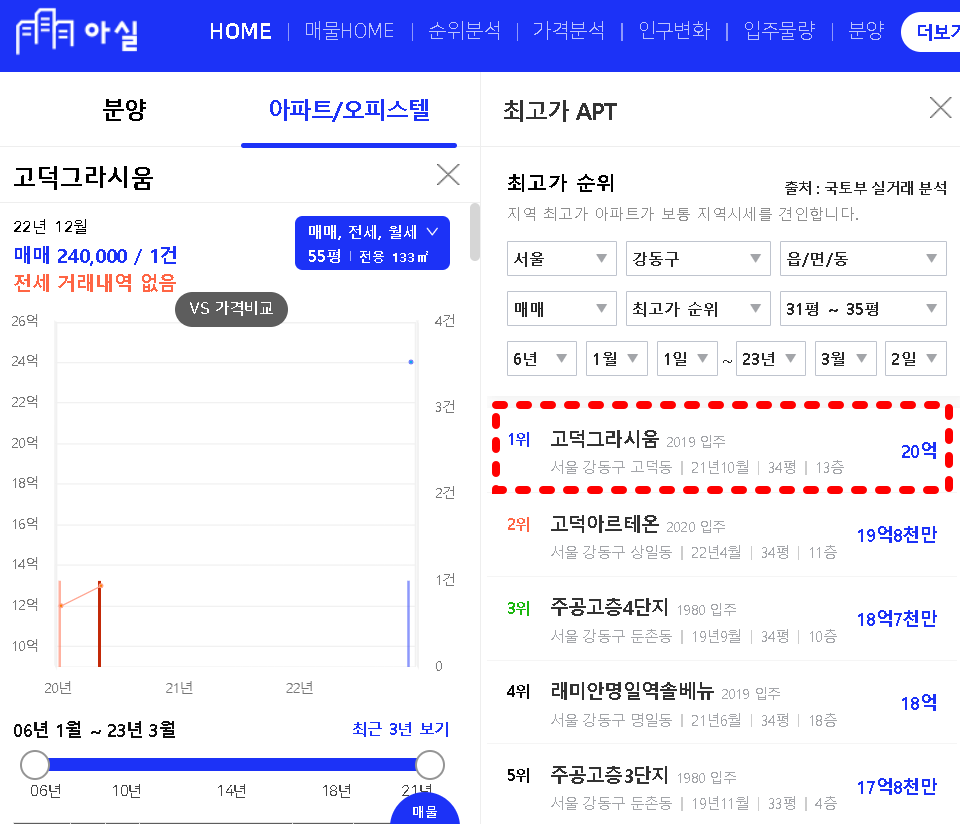The image size is (960, 824).
Task: Click the 최근 3년 보기 link
Action: click(x=400, y=729)
